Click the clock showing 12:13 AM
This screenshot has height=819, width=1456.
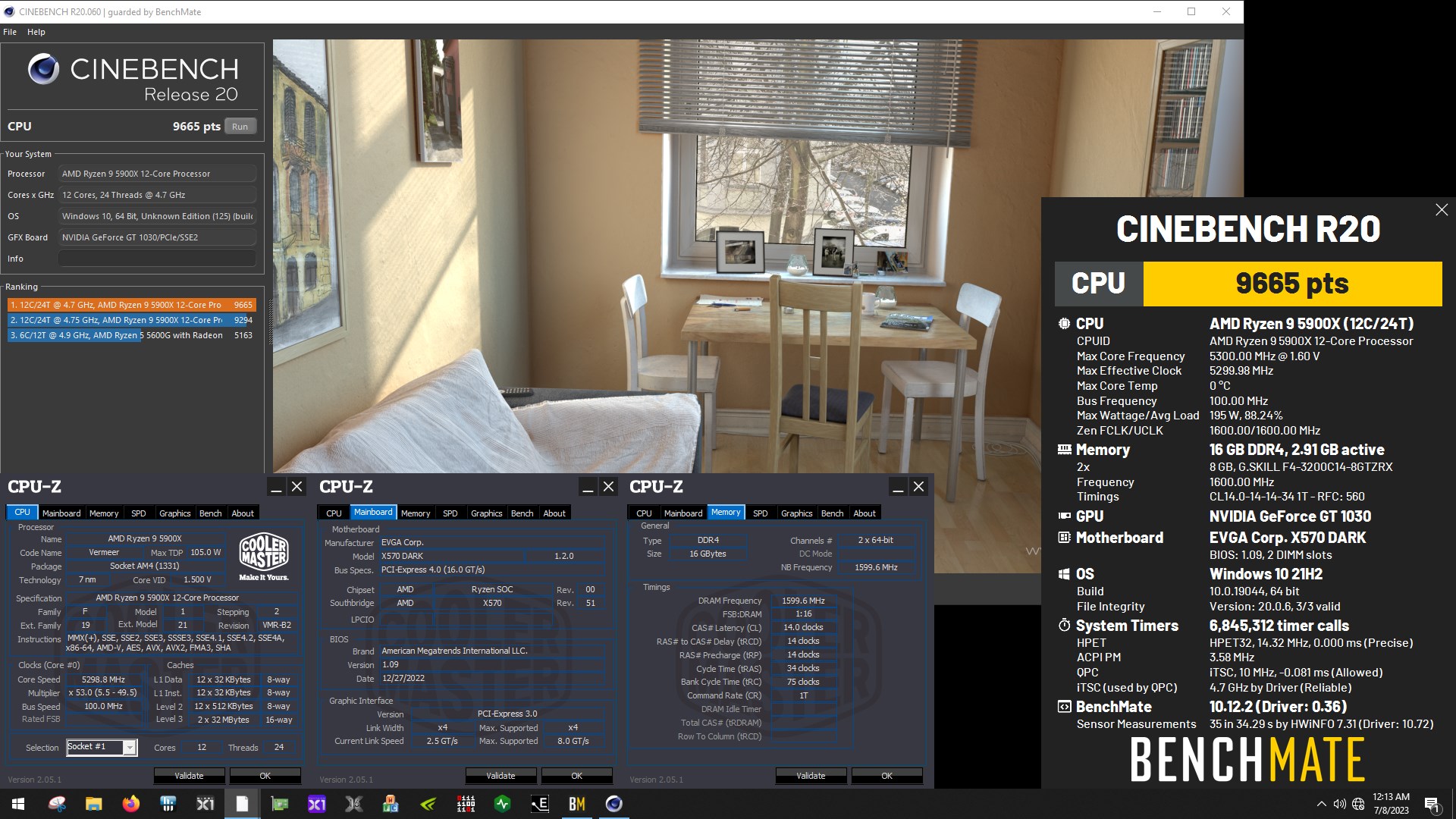click(x=1391, y=797)
